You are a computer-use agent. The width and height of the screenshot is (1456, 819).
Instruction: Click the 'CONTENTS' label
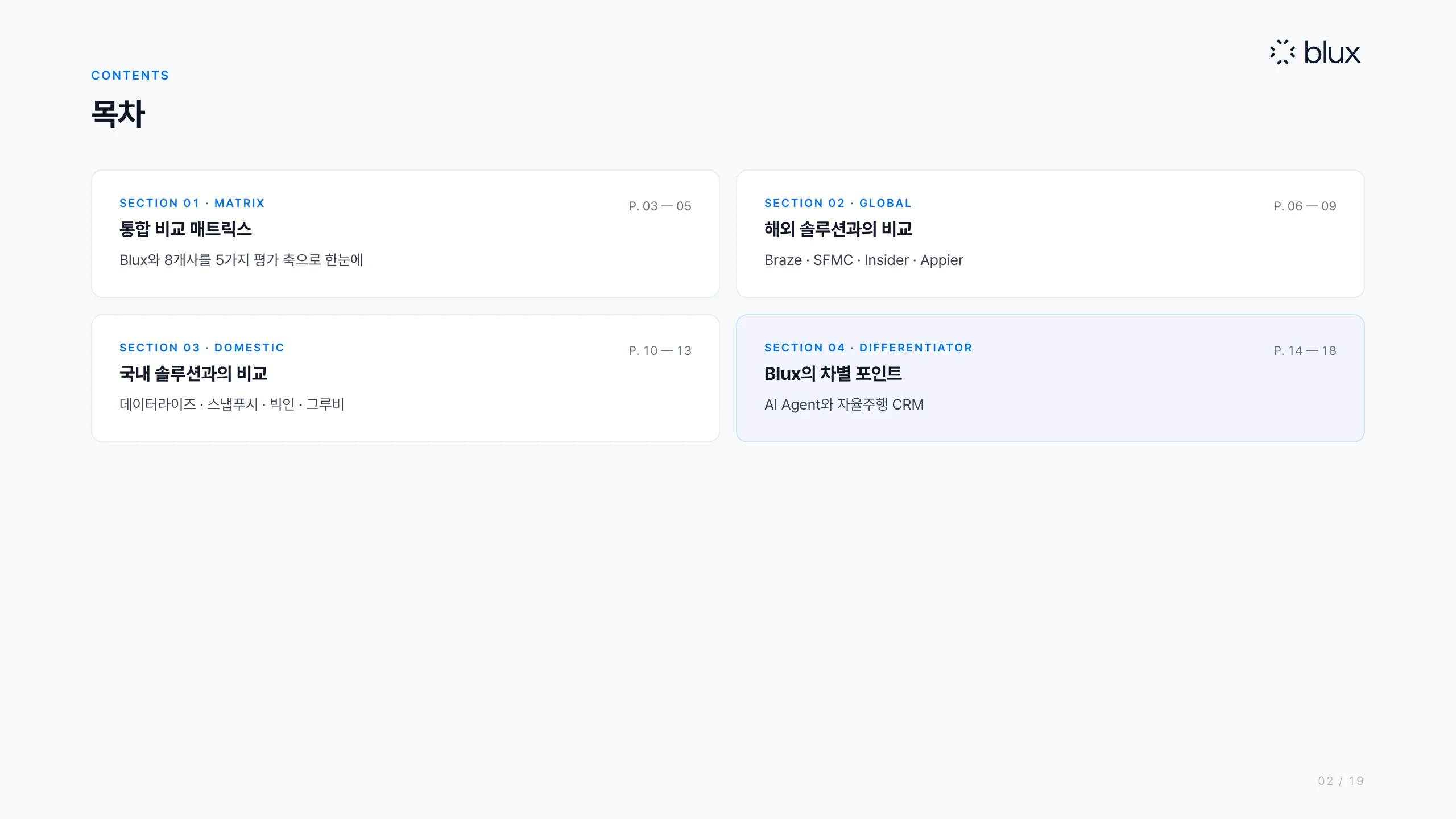click(130, 76)
